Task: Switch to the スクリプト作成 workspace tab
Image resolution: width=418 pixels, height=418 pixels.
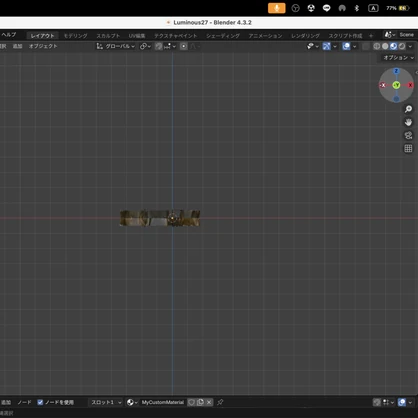Action: [345, 36]
